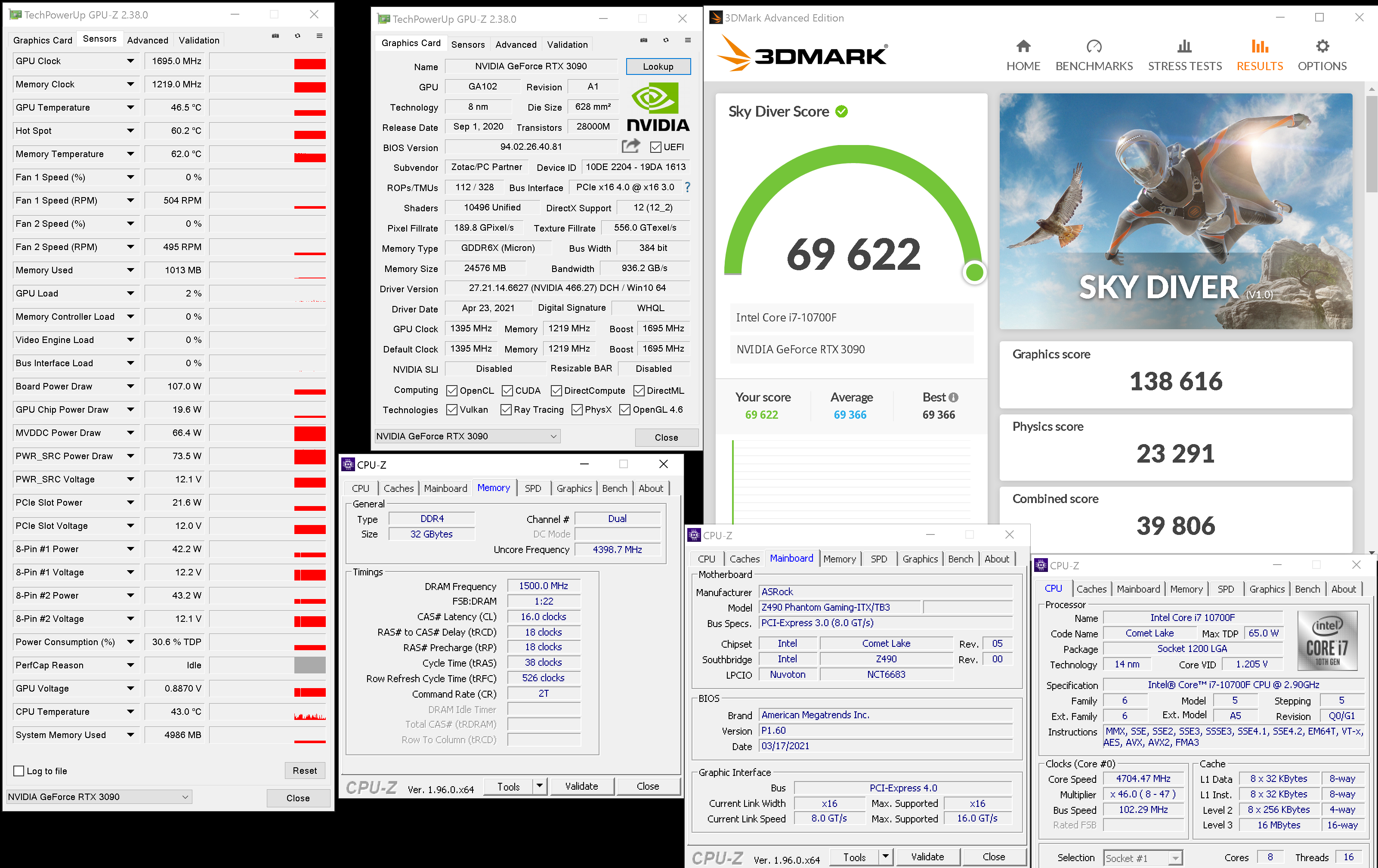The height and width of the screenshot is (868, 1378).
Task: Open 3DMark BENCHMARKS section
Action: click(x=1094, y=56)
